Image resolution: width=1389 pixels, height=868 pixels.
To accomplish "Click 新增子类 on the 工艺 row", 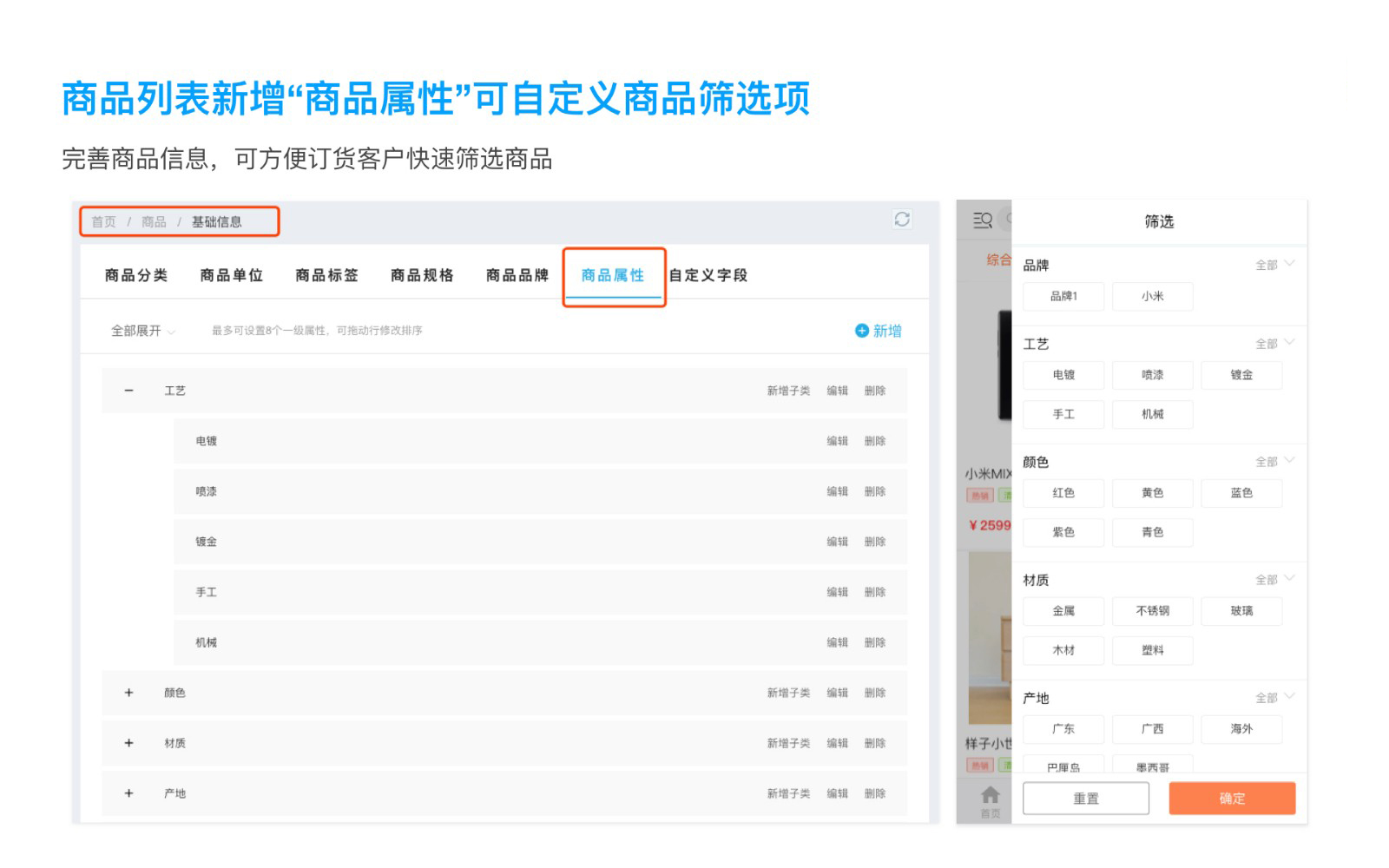I will coord(787,391).
